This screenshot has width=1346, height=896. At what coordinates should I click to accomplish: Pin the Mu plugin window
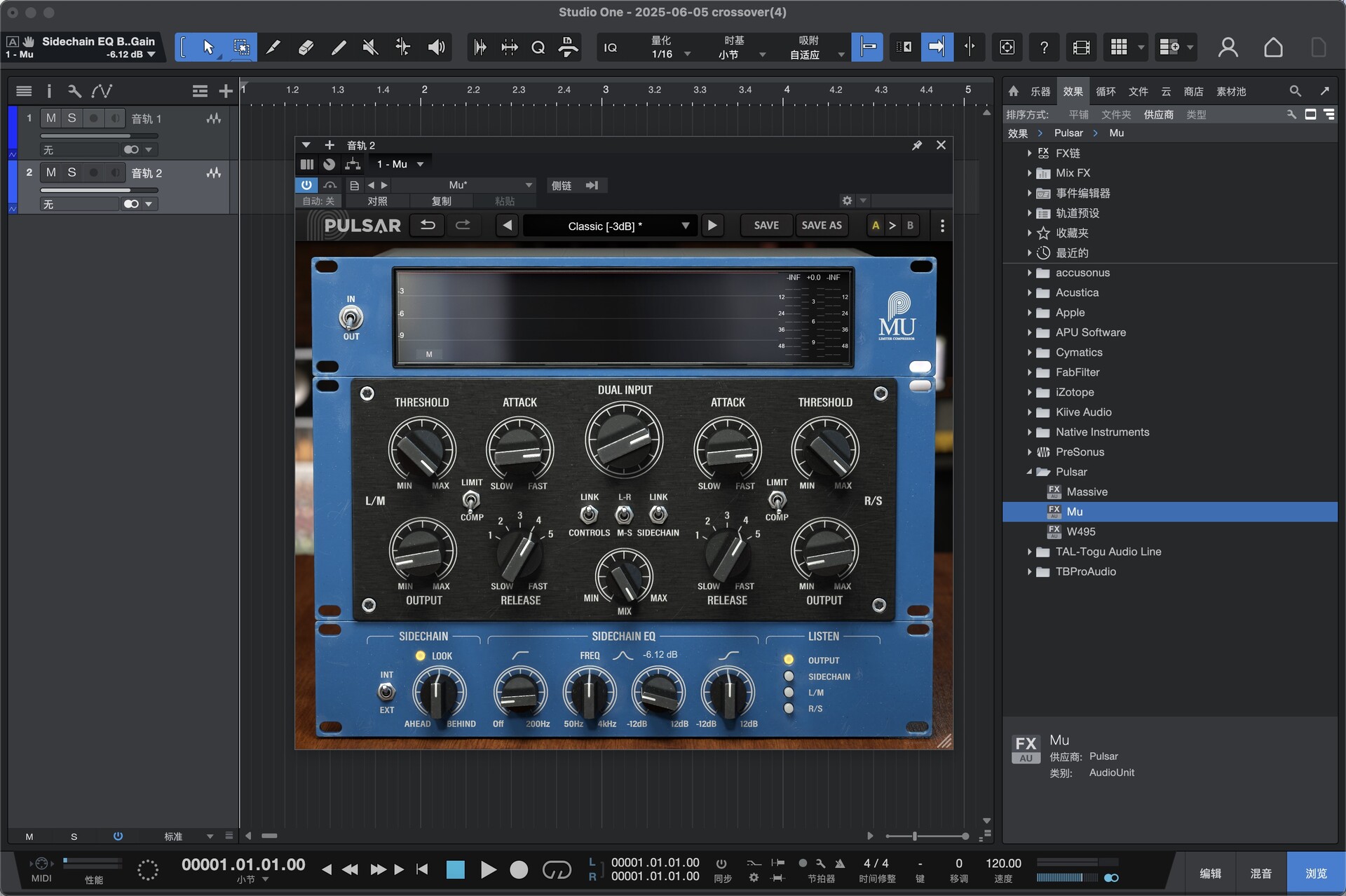(x=916, y=145)
